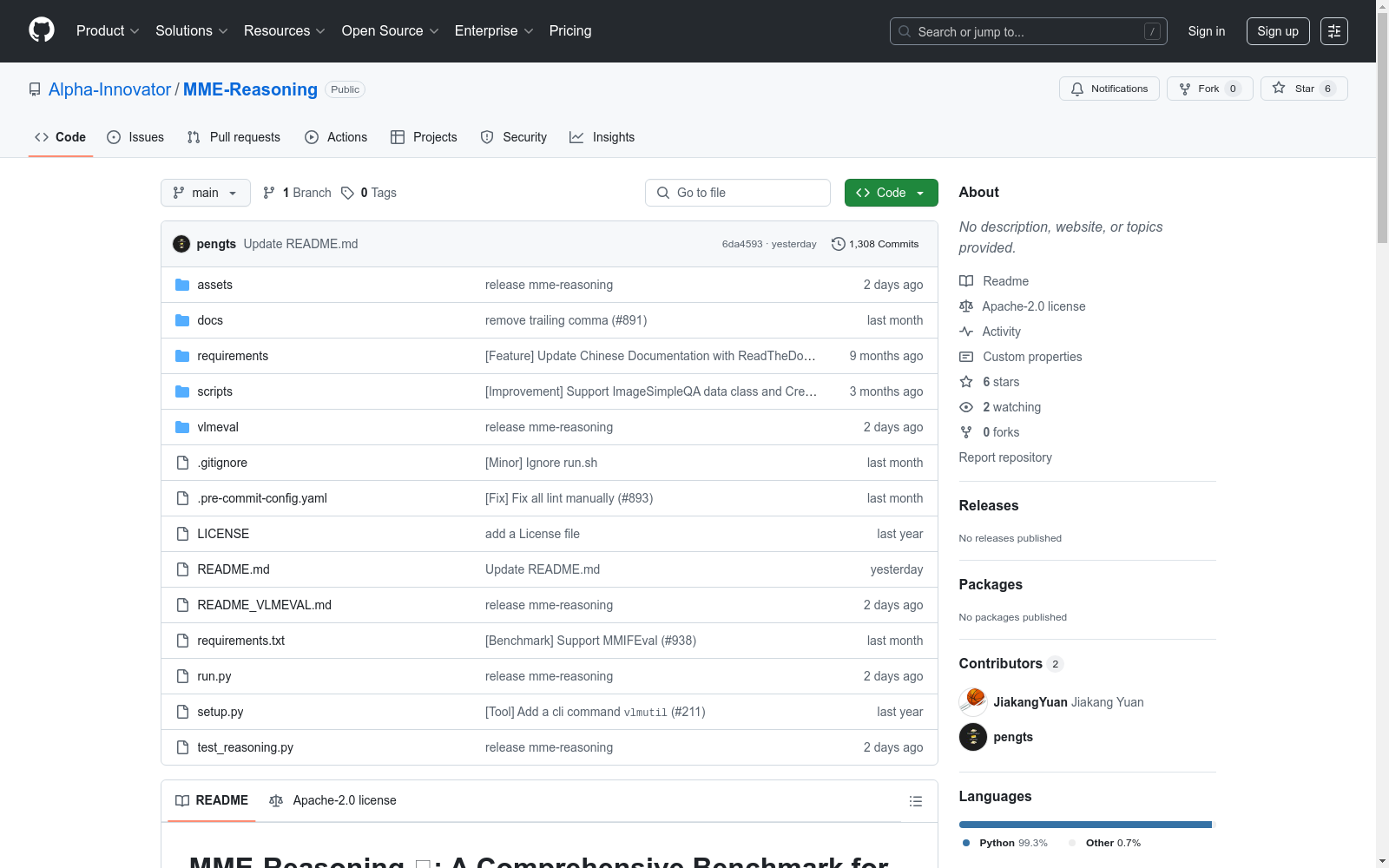Click the JiakangYuan contributor avatar
The image size is (1389, 868).
(973, 702)
